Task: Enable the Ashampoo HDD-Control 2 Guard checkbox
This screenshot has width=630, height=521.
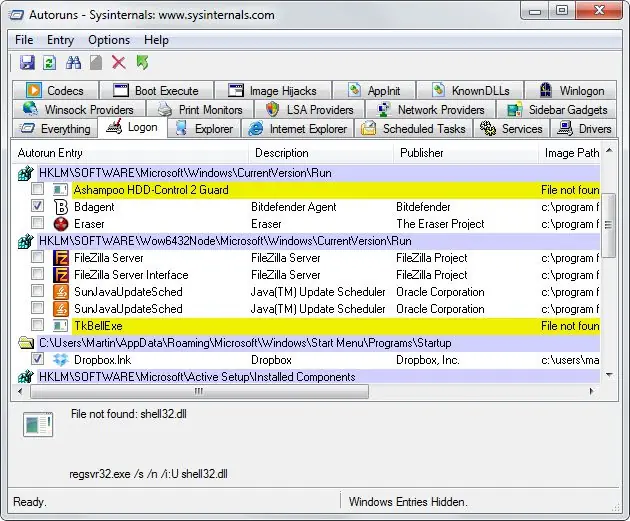Action: coord(37,190)
